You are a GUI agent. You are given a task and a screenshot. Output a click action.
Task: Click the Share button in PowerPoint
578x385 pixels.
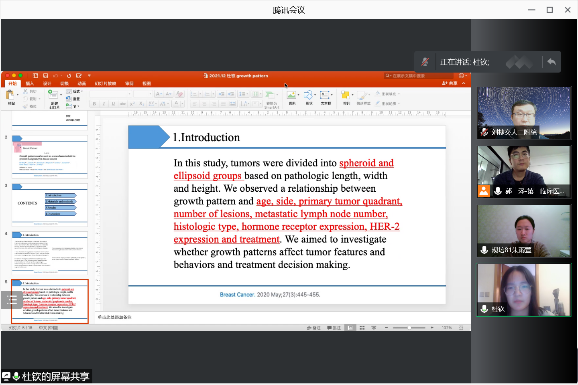coord(450,83)
